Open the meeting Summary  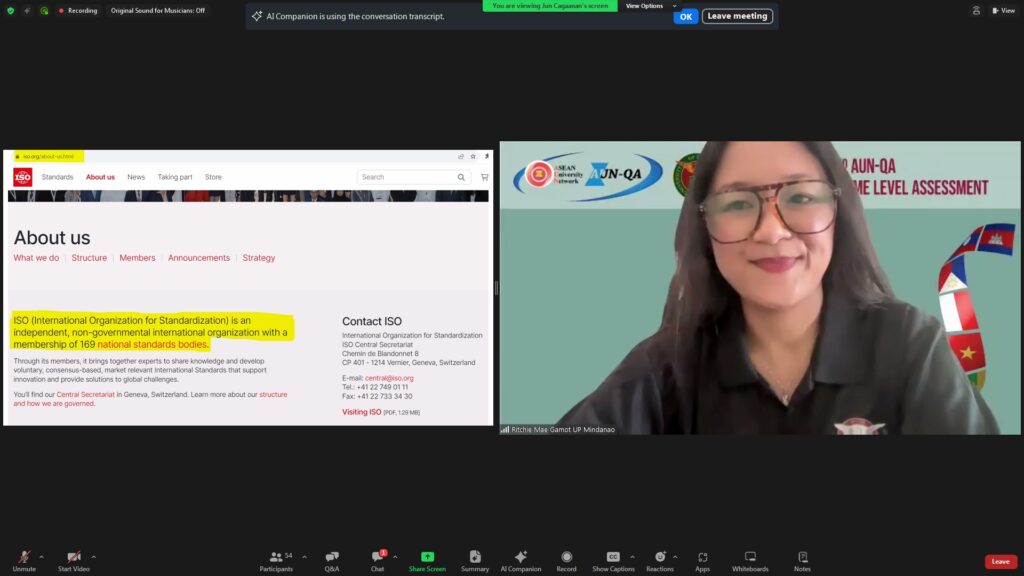(x=475, y=558)
